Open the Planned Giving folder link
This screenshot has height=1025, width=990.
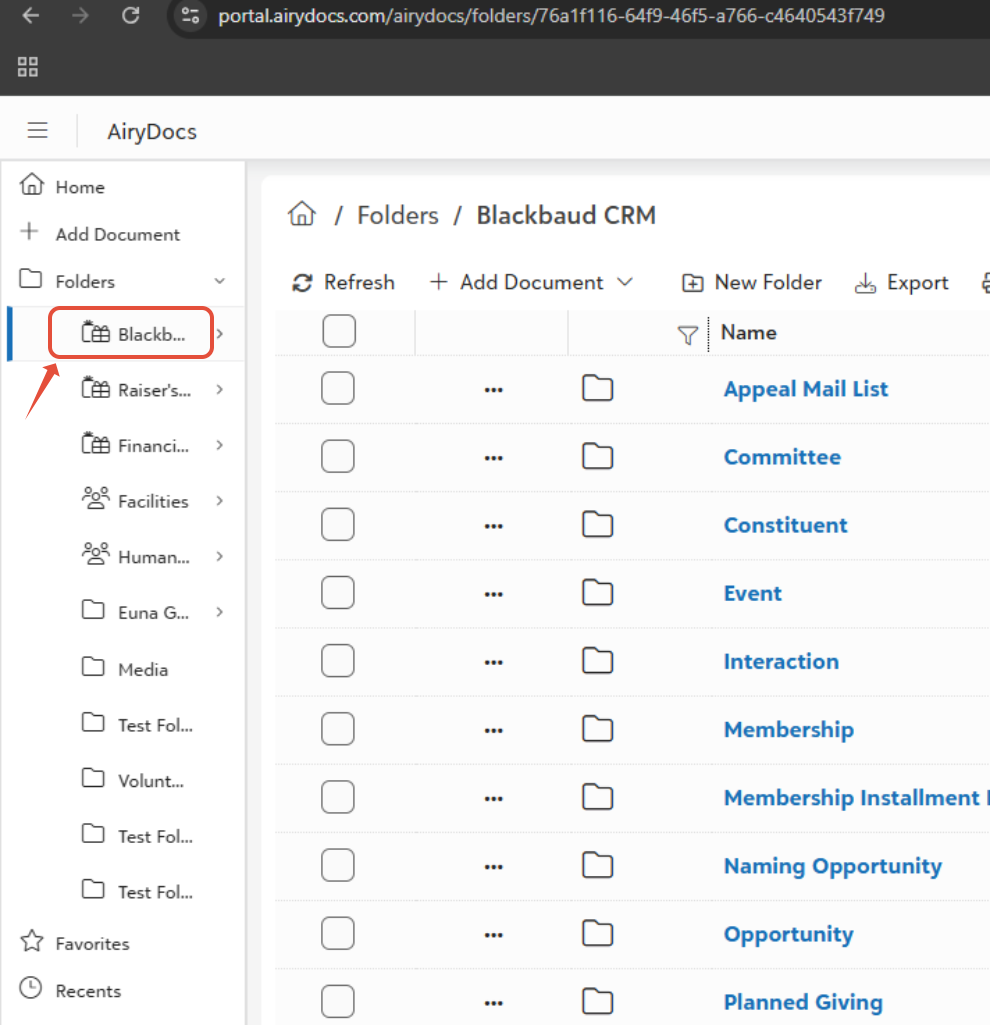[x=803, y=1002]
